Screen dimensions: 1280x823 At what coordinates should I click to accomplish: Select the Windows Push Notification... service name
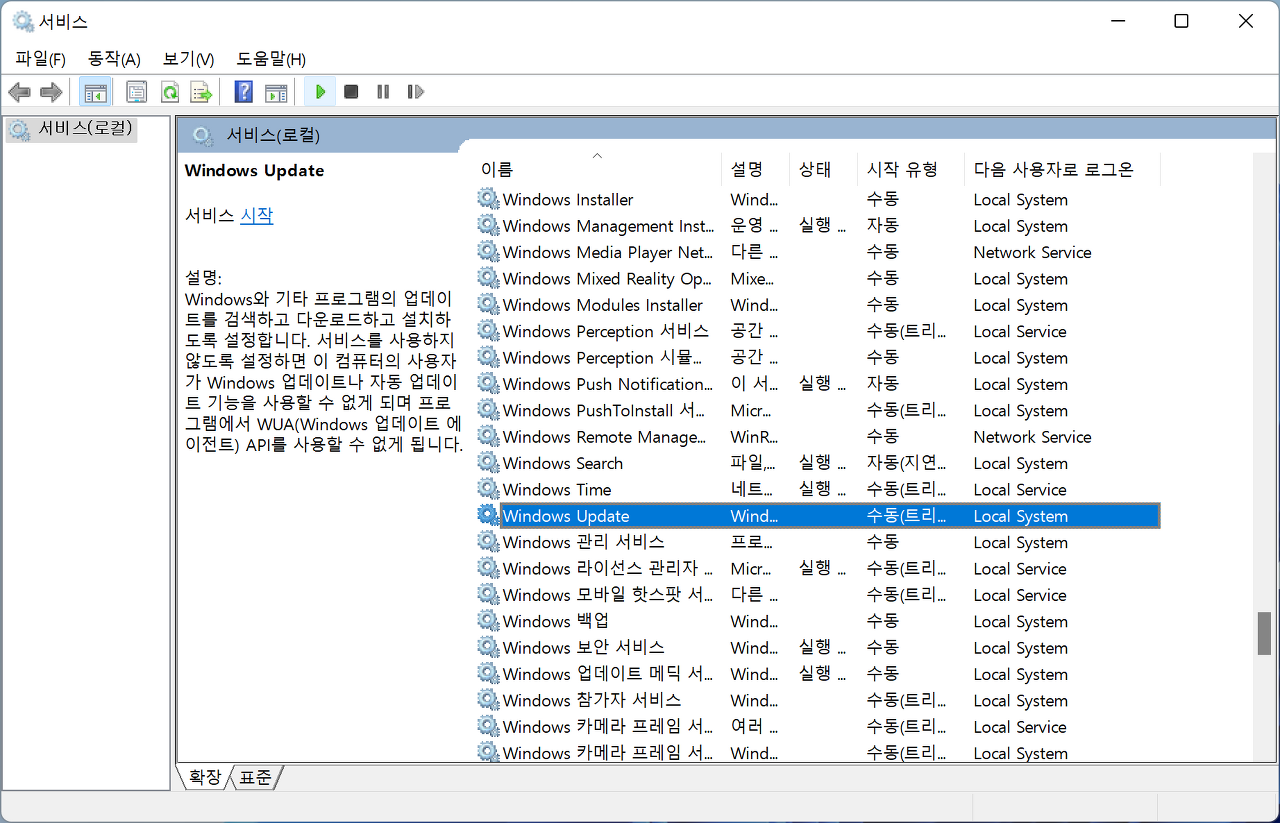pyautogui.click(x=608, y=384)
